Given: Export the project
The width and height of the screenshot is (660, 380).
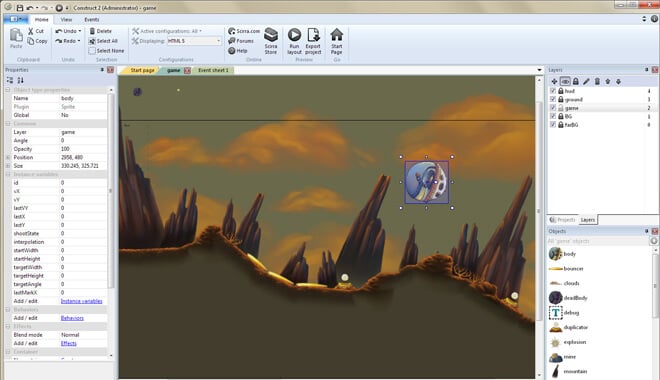Looking at the screenshot, I should tap(313, 41).
